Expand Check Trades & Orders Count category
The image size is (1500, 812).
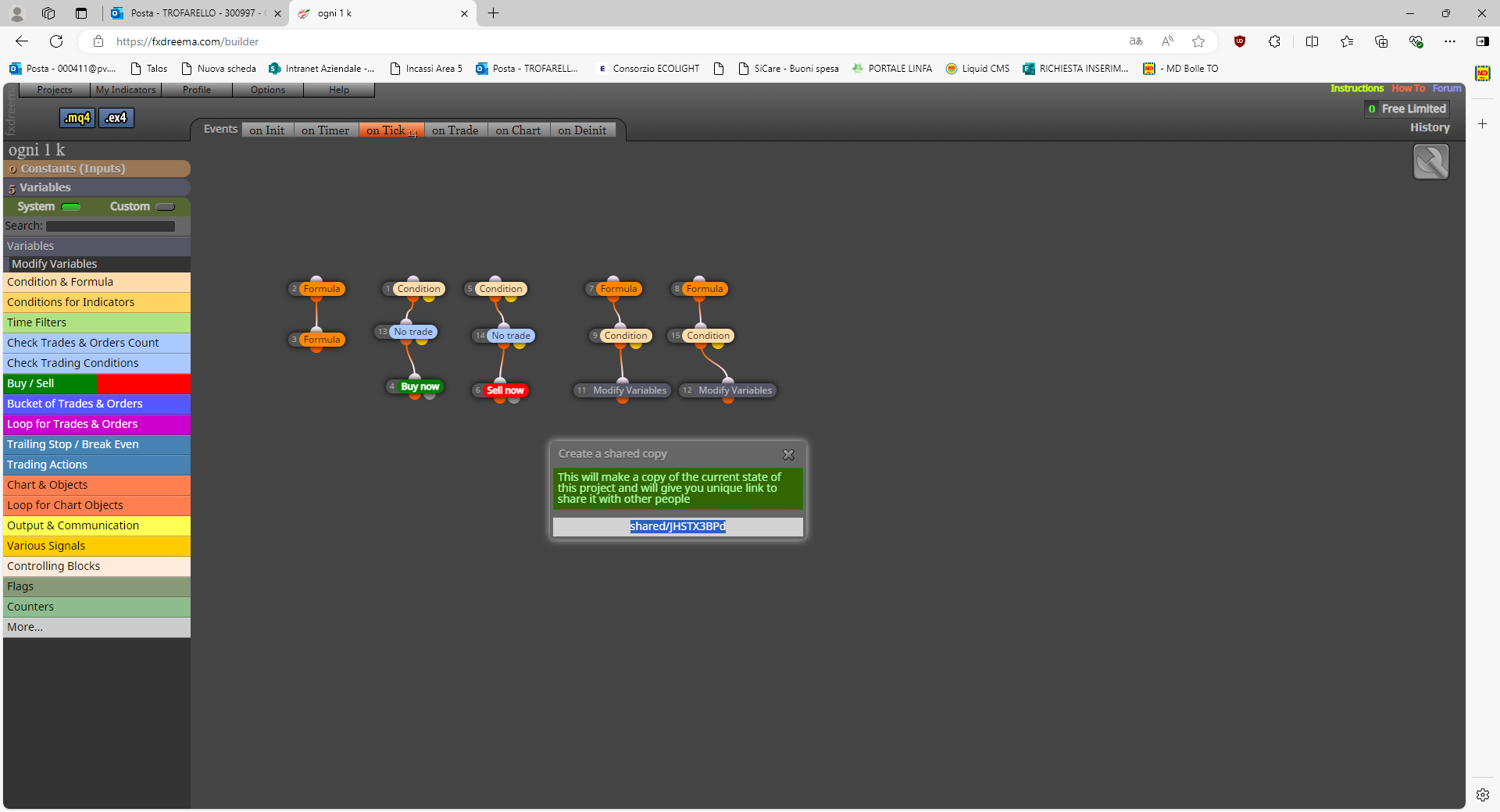(x=97, y=343)
